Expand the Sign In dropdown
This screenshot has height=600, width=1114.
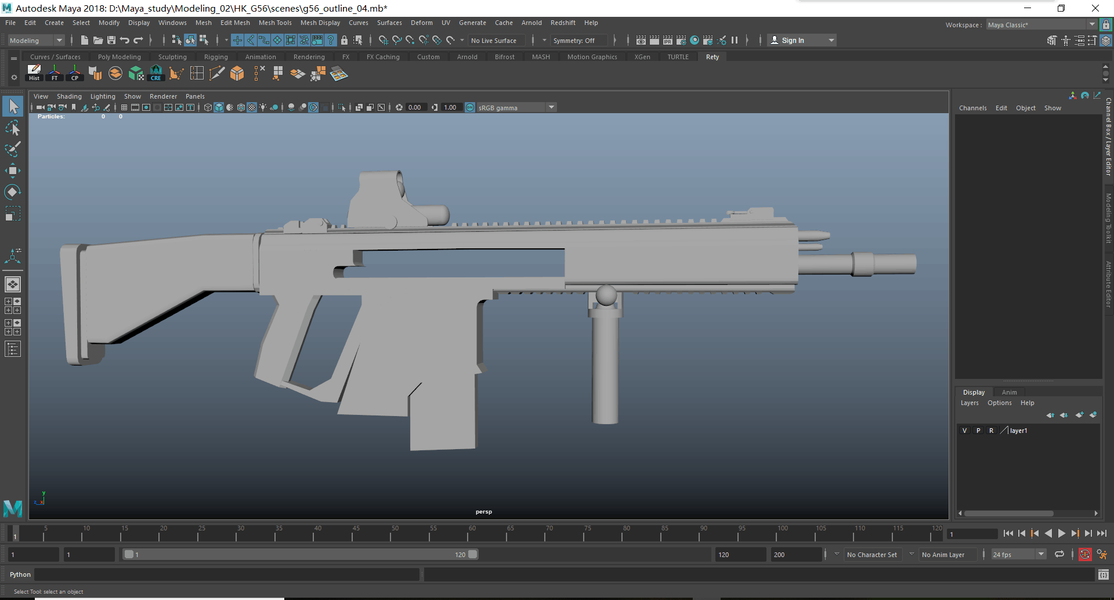click(831, 40)
